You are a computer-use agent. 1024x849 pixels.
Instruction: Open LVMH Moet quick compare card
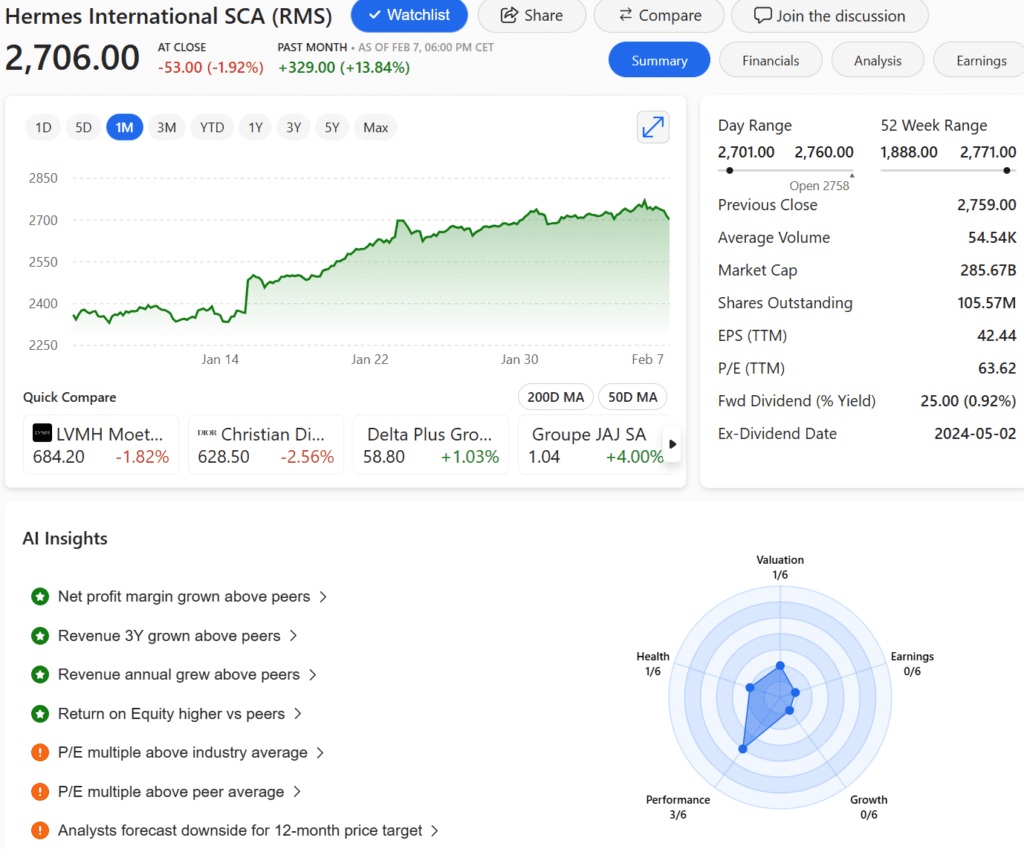point(101,445)
